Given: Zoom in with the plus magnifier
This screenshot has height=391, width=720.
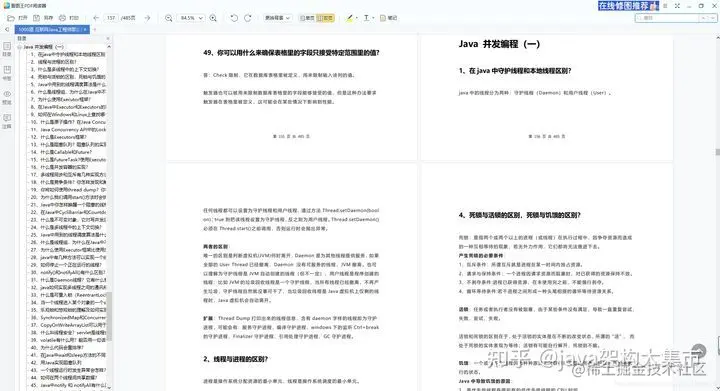Looking at the screenshot, I should pos(213,18).
